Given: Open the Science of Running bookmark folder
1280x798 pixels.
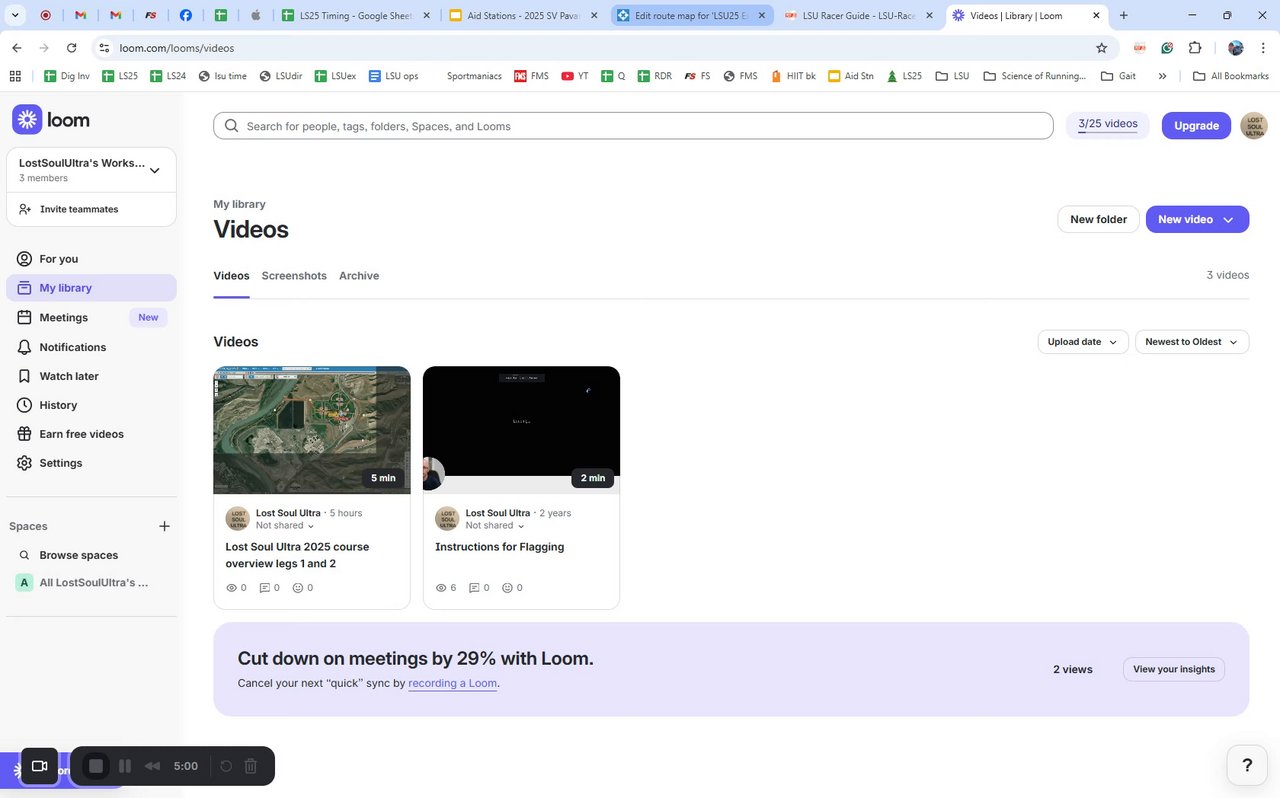Looking at the screenshot, I should pos(1035,76).
